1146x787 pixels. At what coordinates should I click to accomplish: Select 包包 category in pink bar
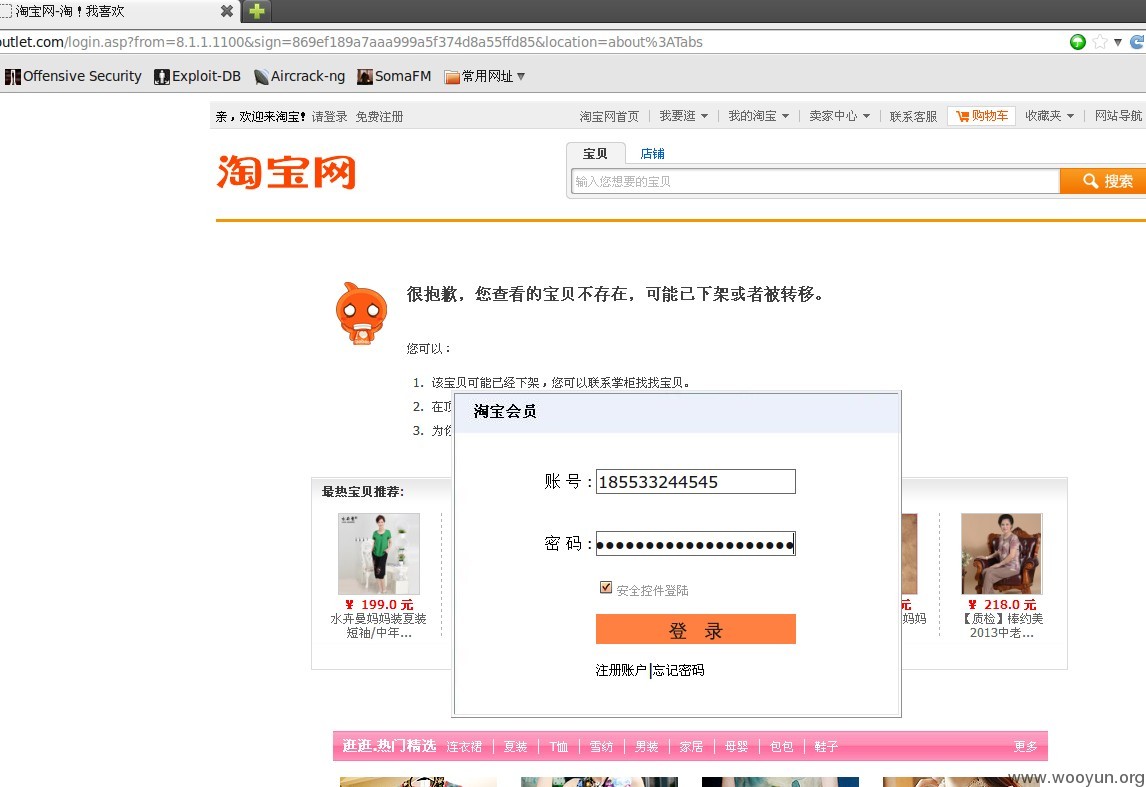pos(781,747)
